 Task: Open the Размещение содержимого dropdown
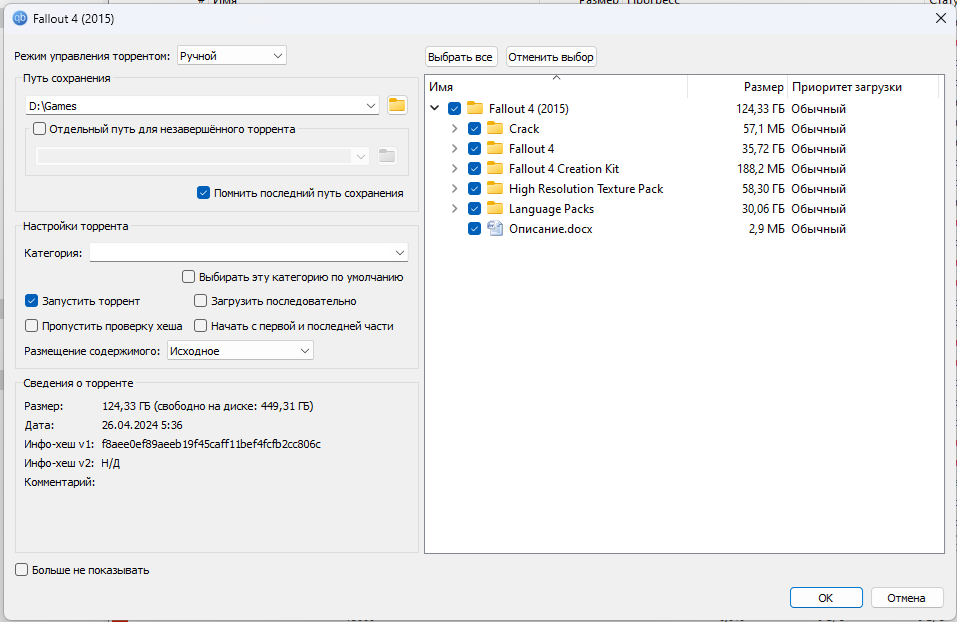point(240,351)
